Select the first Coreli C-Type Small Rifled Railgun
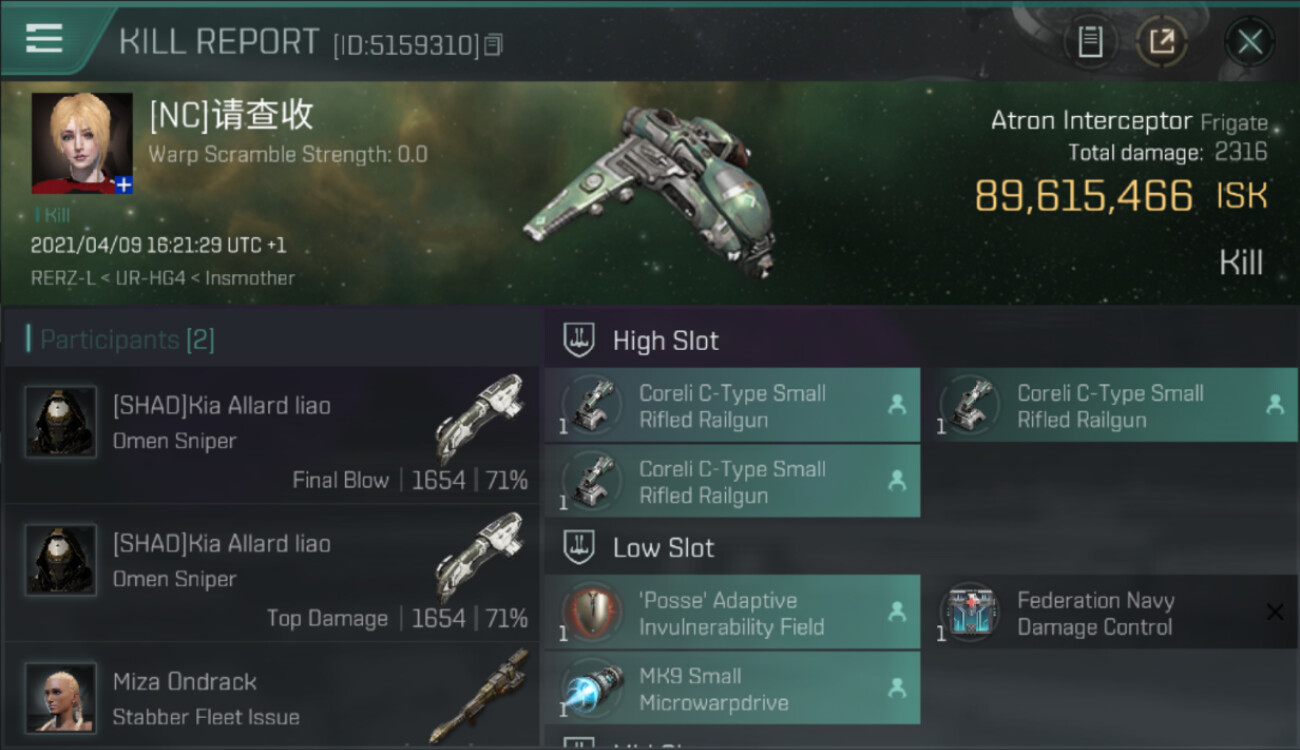Image resolution: width=1300 pixels, height=750 pixels. pos(732,406)
